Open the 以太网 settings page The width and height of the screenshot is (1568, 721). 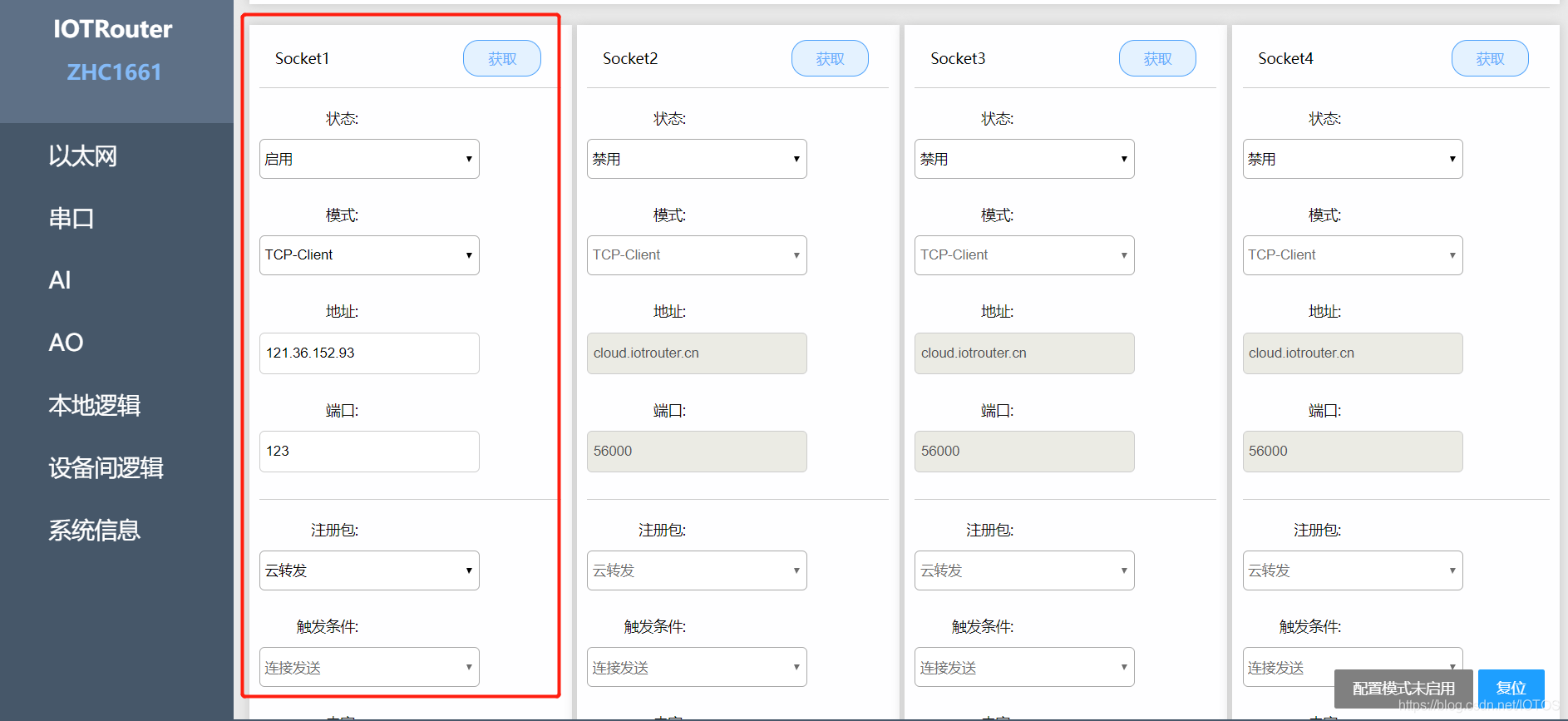click(82, 156)
